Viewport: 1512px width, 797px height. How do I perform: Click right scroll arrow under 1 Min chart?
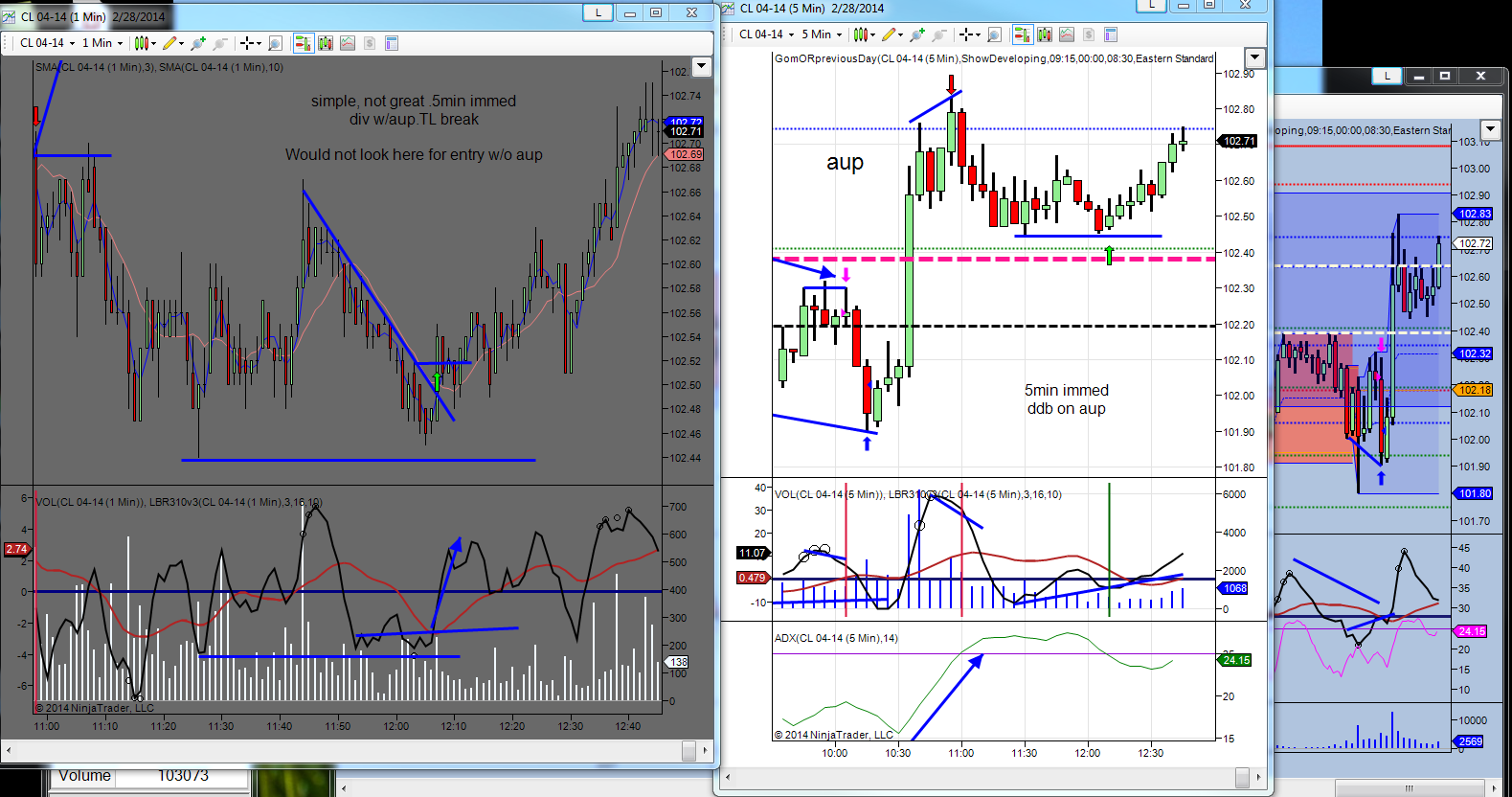[x=706, y=751]
